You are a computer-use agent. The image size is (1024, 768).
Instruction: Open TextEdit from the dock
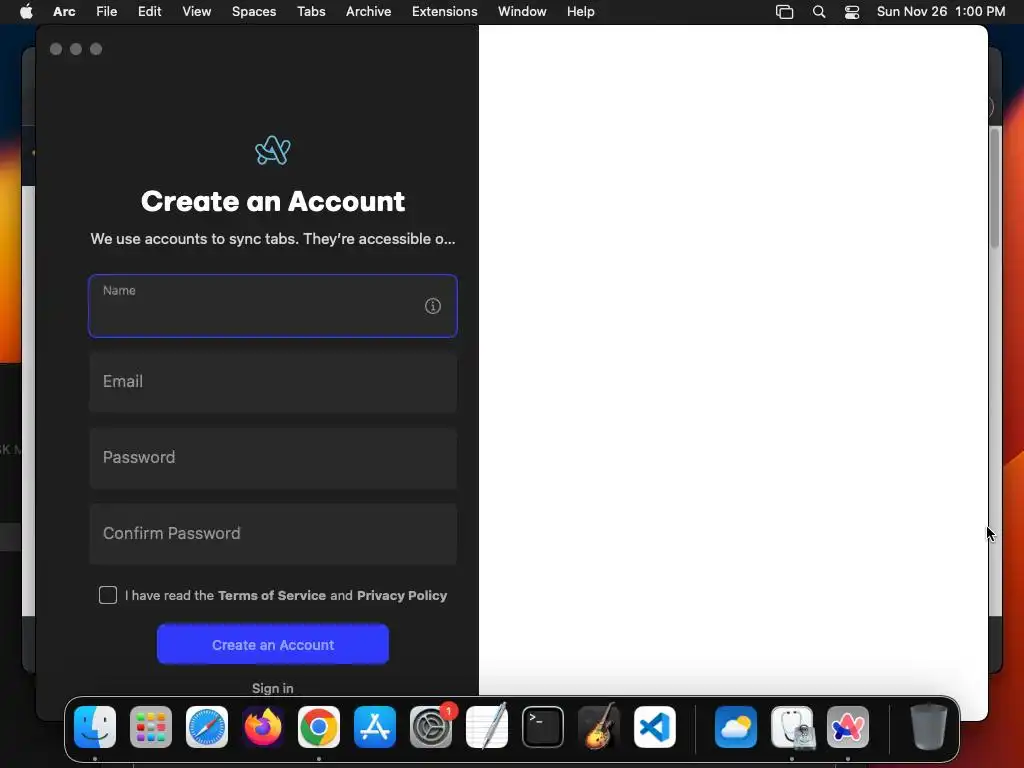(487, 726)
